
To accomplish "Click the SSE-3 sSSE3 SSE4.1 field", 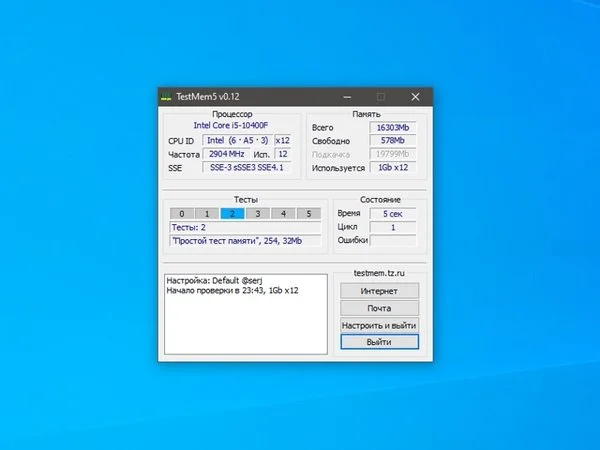I will [x=247, y=168].
